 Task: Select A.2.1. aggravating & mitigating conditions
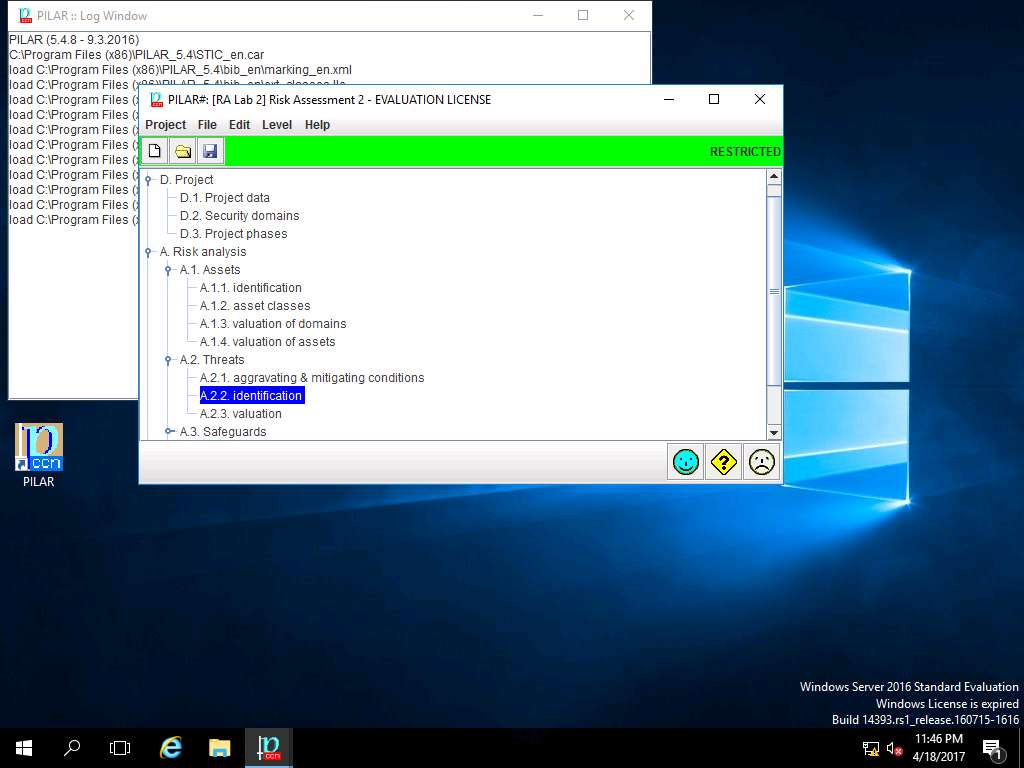312,378
